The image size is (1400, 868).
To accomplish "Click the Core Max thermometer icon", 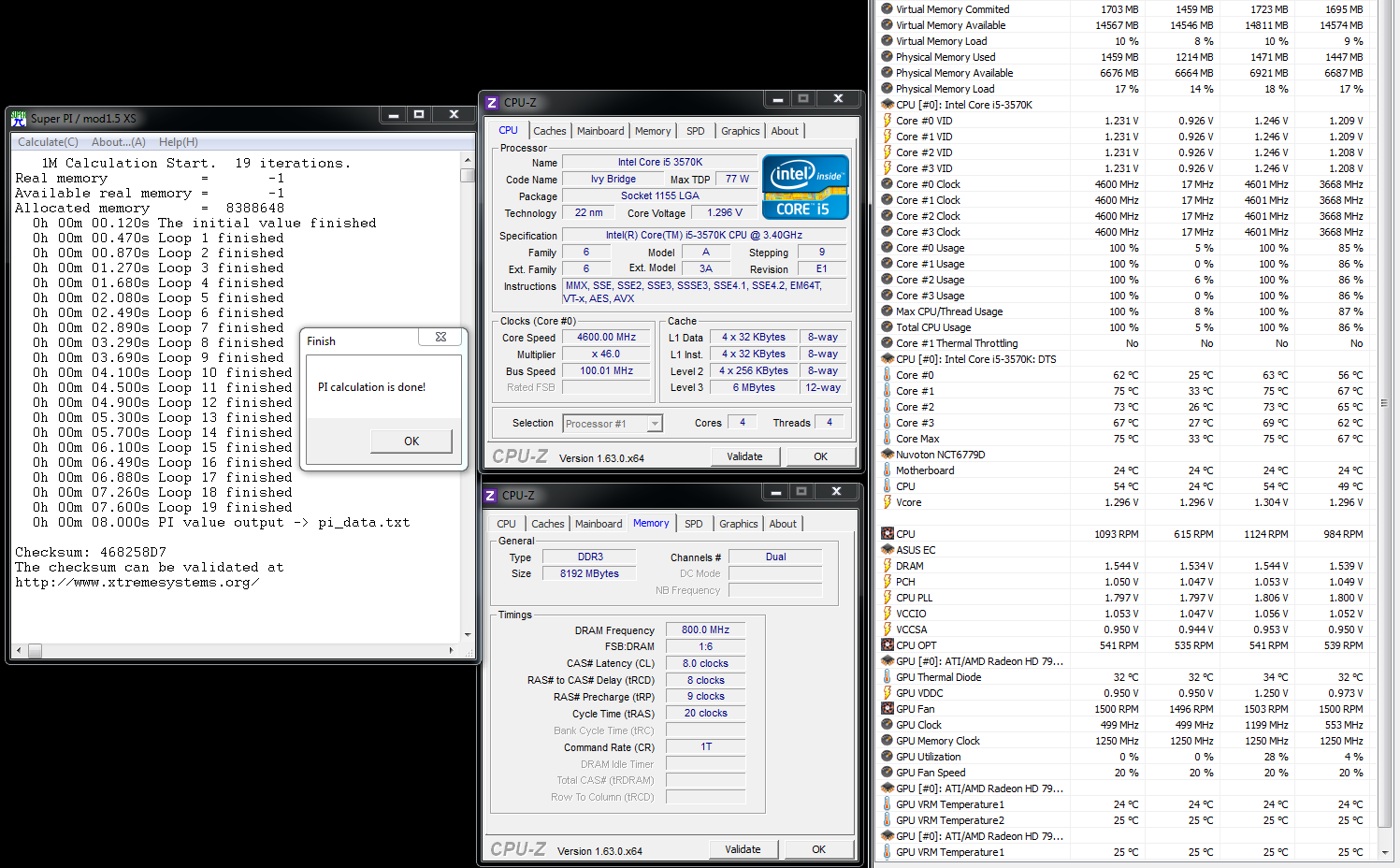I will click(887, 439).
